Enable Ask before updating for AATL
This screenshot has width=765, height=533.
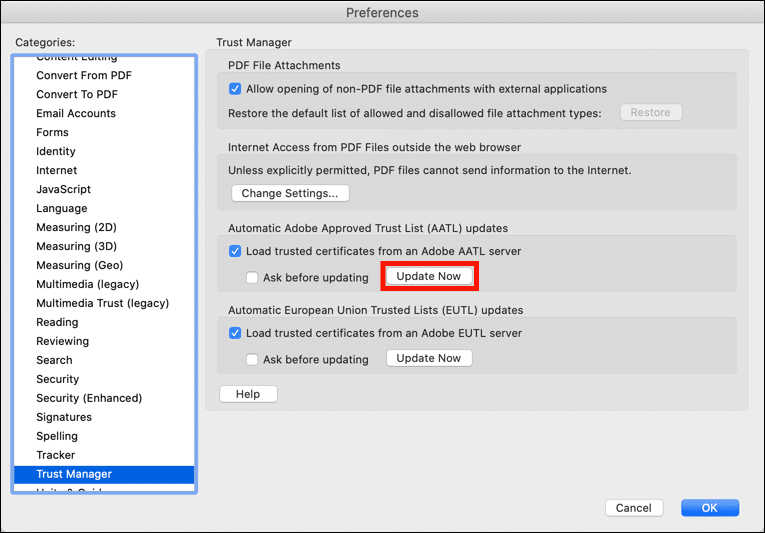coord(253,277)
